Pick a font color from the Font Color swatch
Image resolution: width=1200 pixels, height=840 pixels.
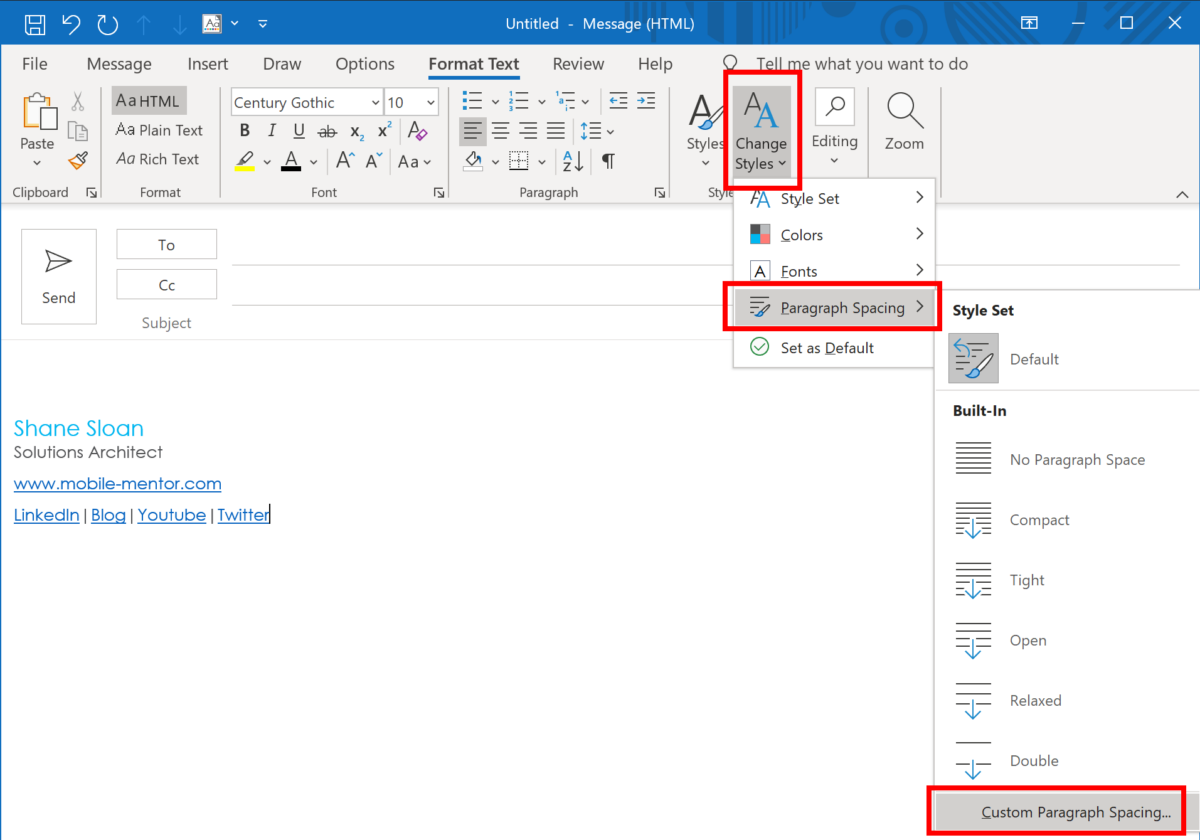click(290, 160)
